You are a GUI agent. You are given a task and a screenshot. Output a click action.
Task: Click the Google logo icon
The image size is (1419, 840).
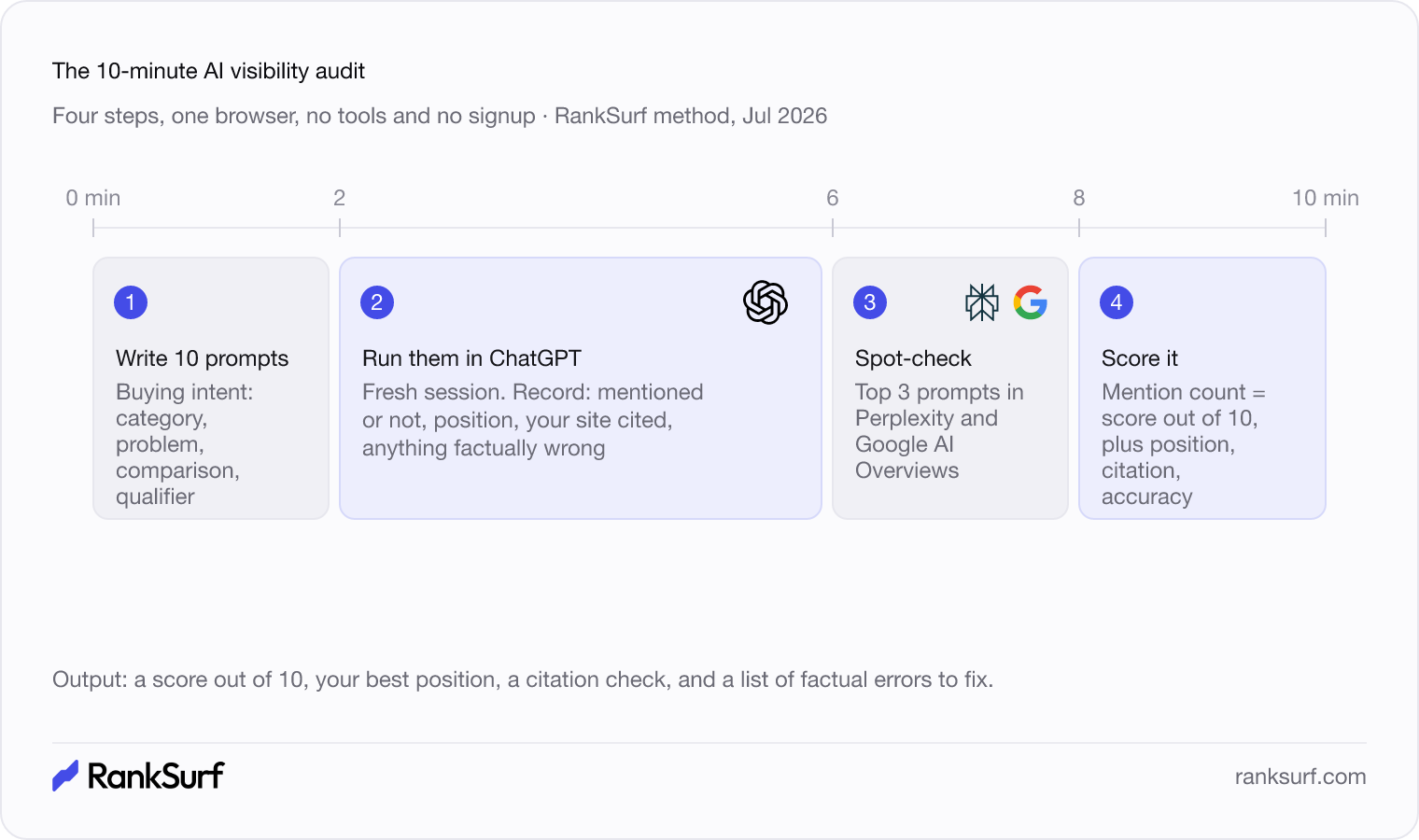[x=1031, y=302]
